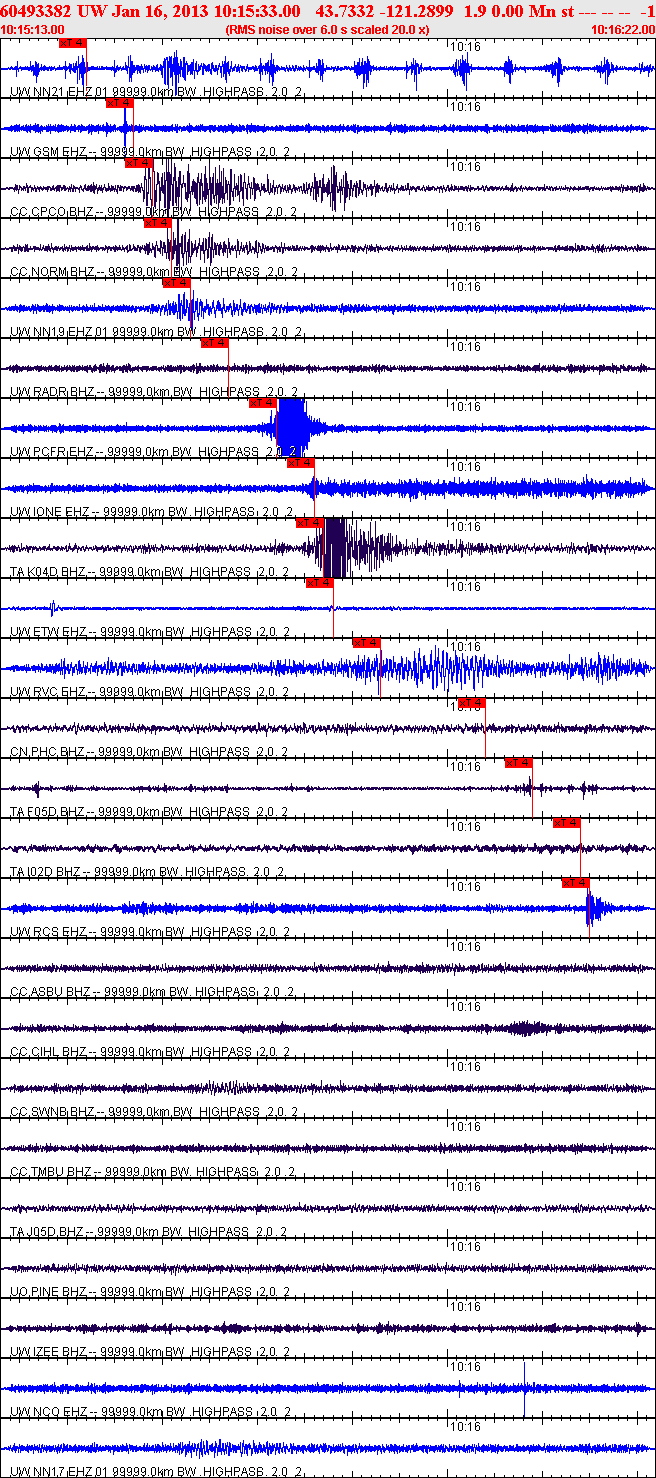Click the tall spike on the NCO trace
656x1478 pixels.
tap(524, 1388)
